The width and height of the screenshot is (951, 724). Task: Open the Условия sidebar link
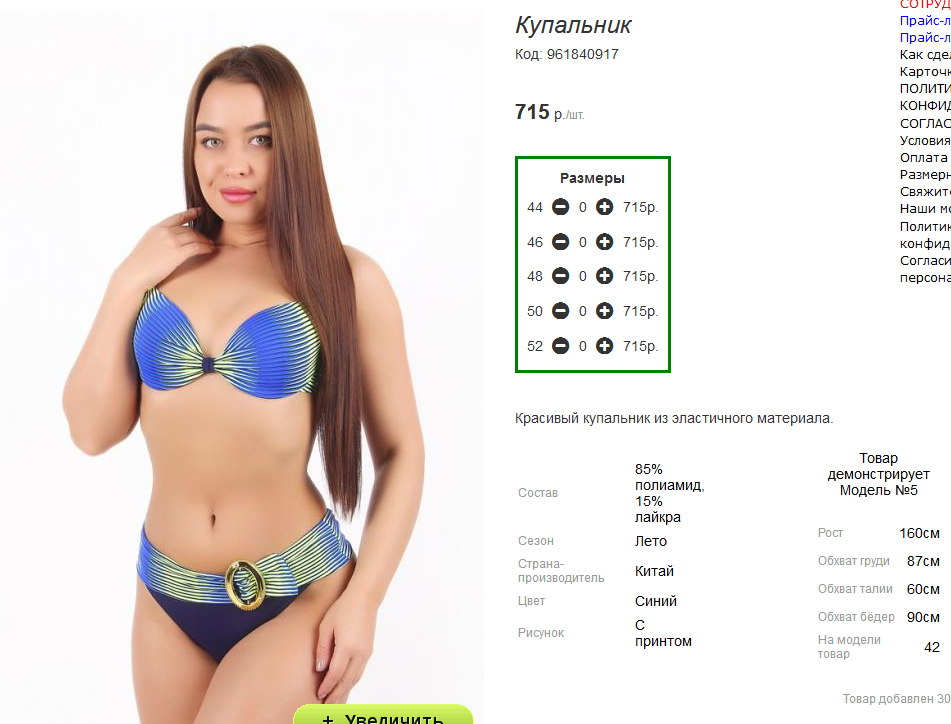tap(925, 141)
